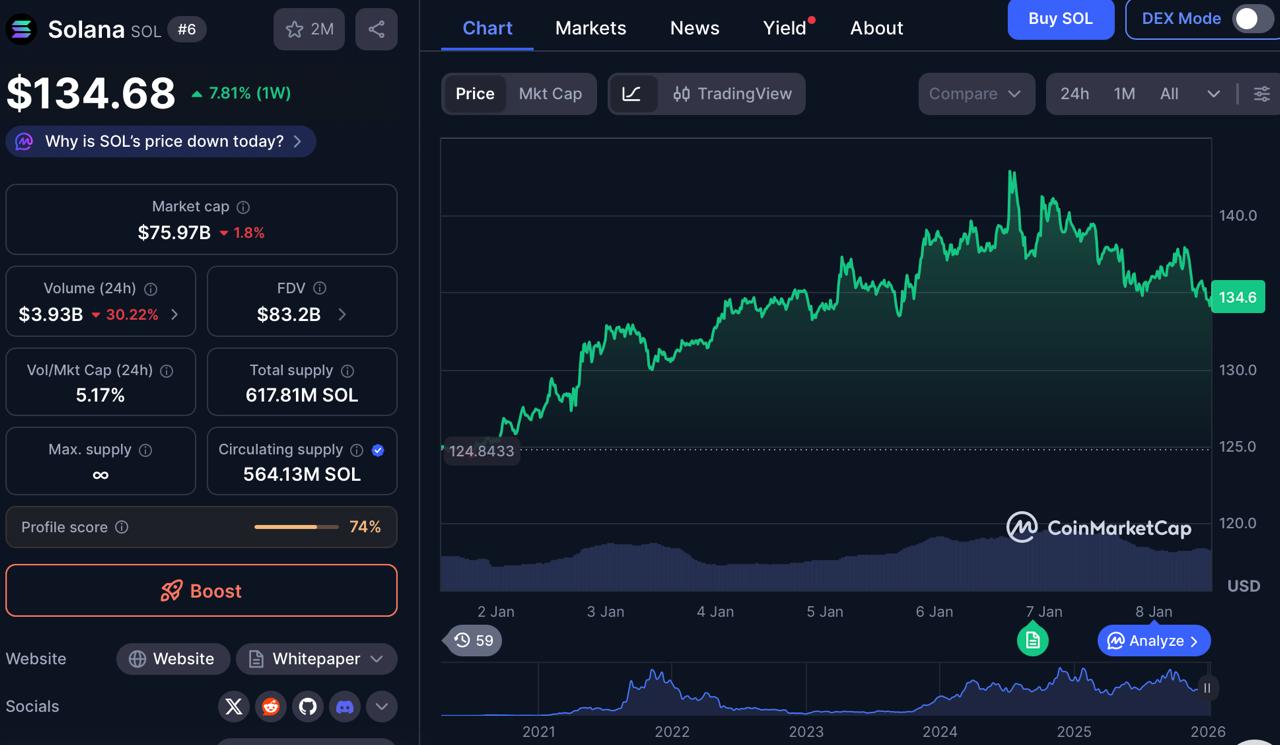Open Solana's GitHub repository icon
The height and width of the screenshot is (745, 1280).
coord(307,706)
